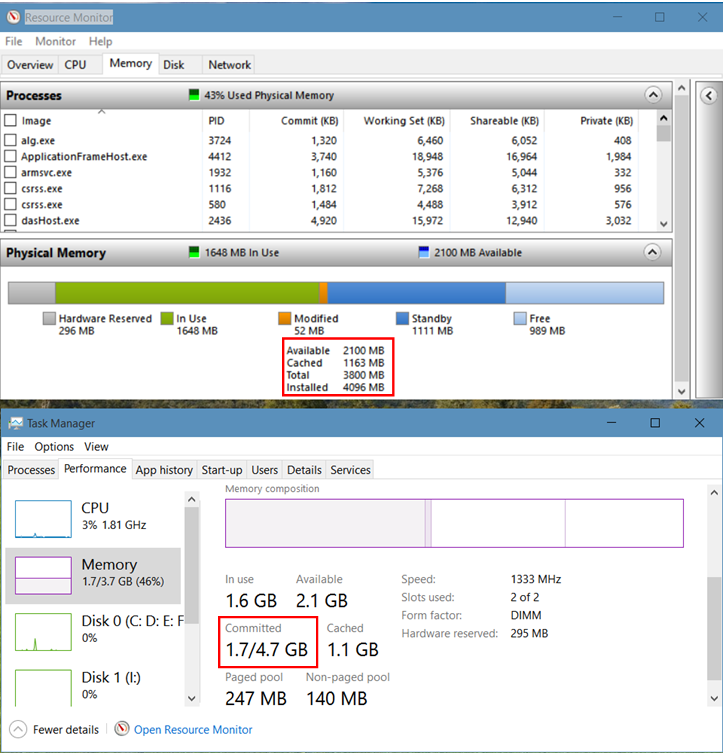This screenshot has width=726, height=753.
Task: Click the Task Manager title bar icon
Action: (15, 423)
